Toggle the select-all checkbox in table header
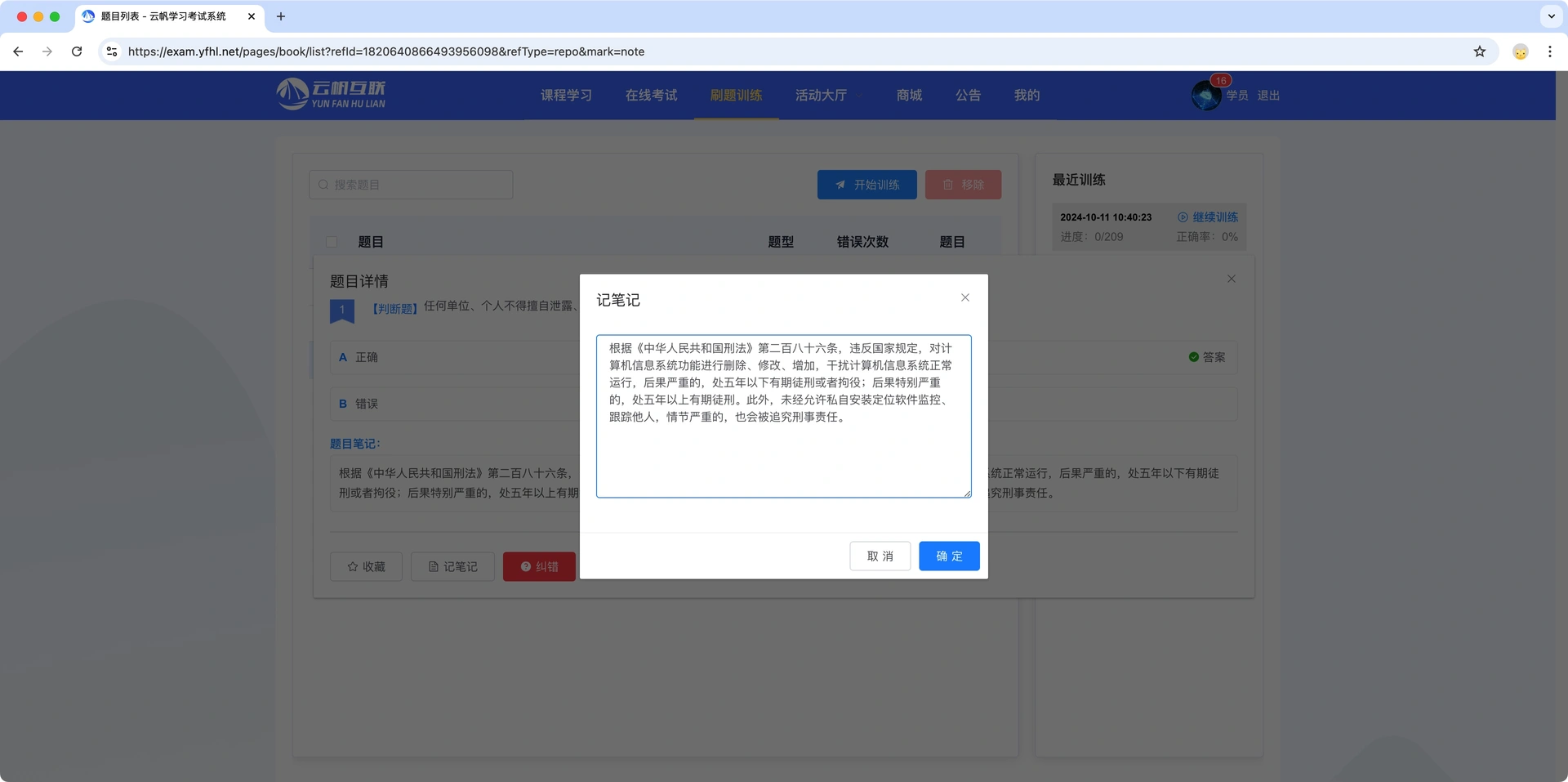Screen dimensions: 1568x782 click(332, 242)
